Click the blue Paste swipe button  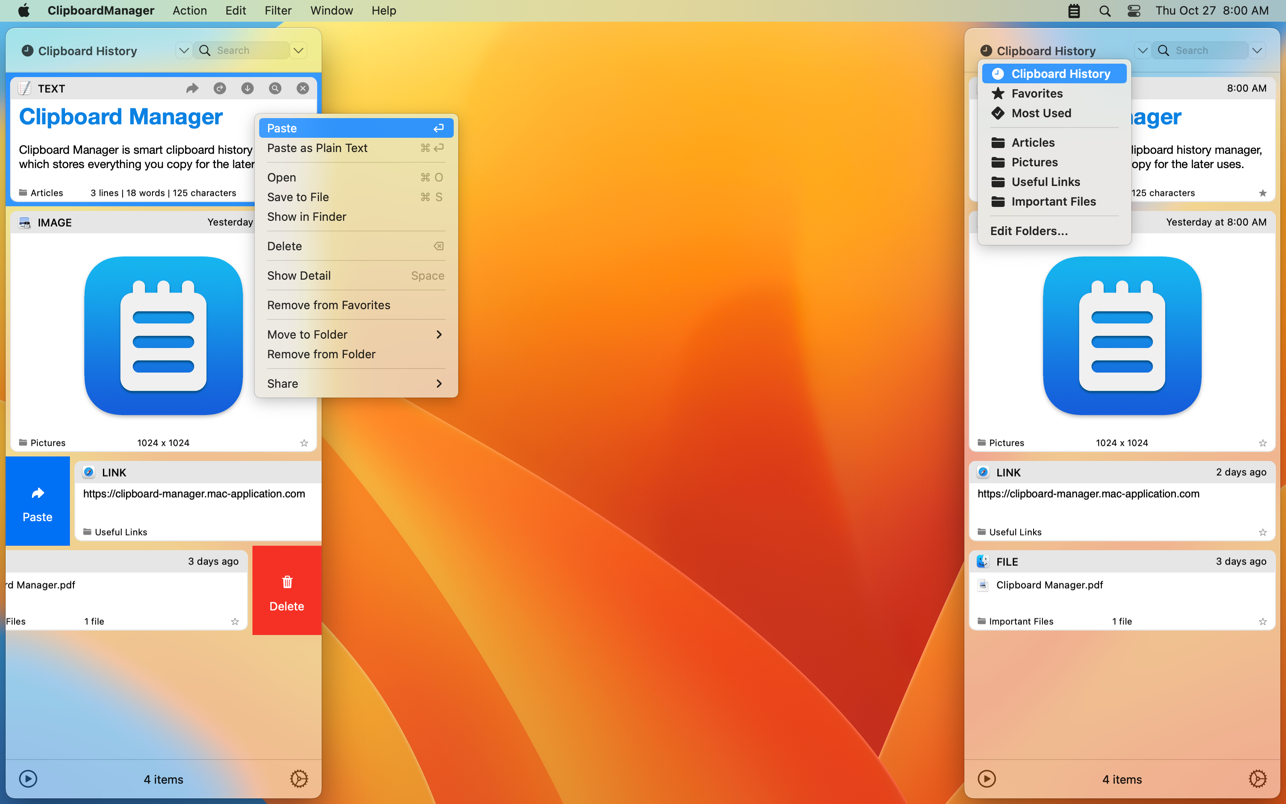tap(38, 502)
